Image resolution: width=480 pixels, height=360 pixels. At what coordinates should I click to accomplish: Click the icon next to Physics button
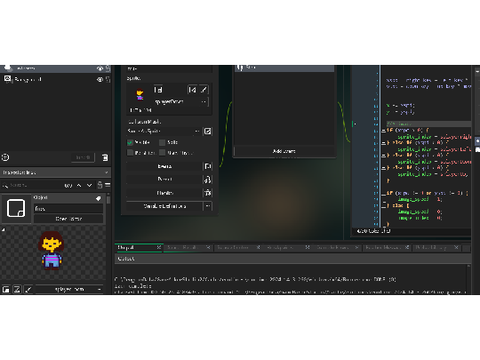[208, 193]
